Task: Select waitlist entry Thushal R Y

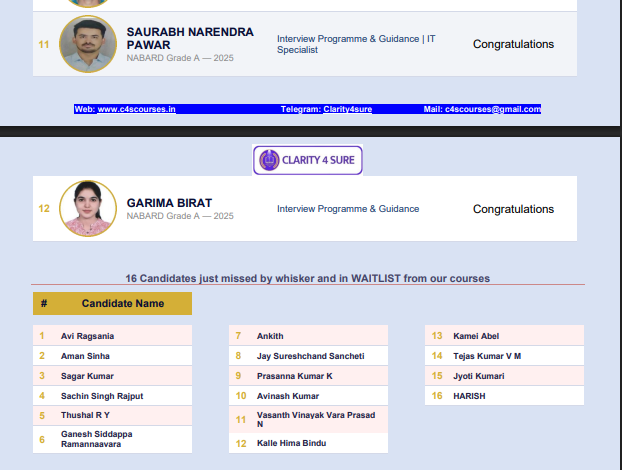Action: [x=112, y=415]
